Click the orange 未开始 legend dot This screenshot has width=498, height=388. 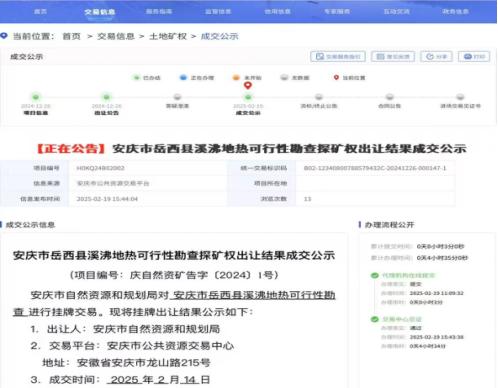(236, 78)
